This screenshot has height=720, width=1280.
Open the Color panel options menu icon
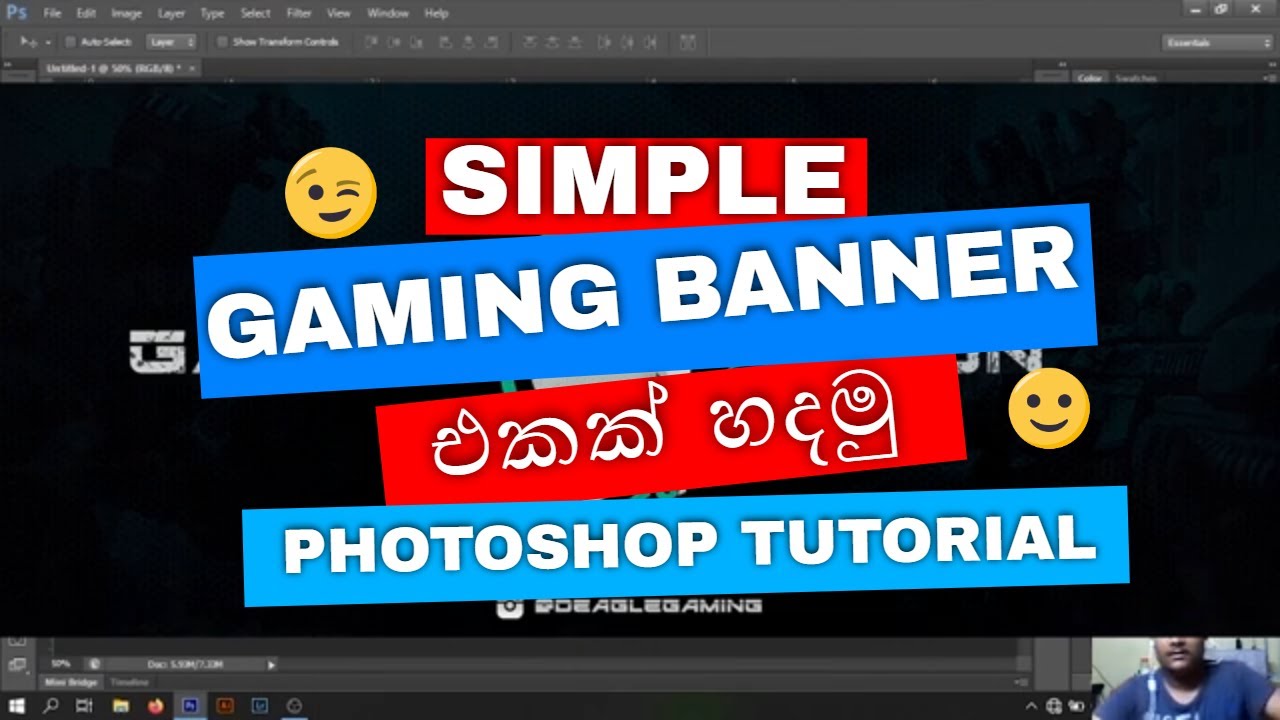point(1269,78)
